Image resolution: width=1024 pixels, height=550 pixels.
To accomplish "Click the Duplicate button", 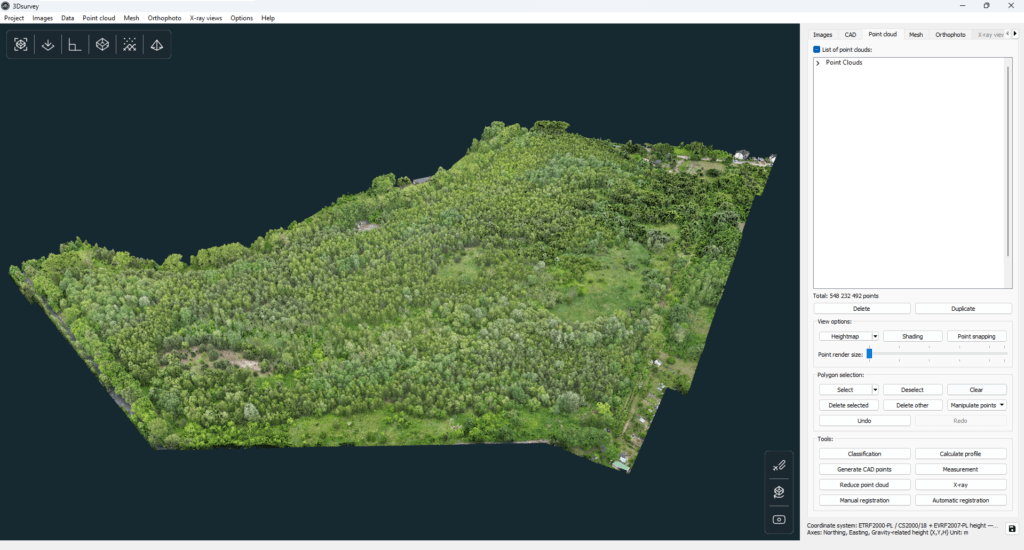I will pyautogui.click(x=963, y=309).
